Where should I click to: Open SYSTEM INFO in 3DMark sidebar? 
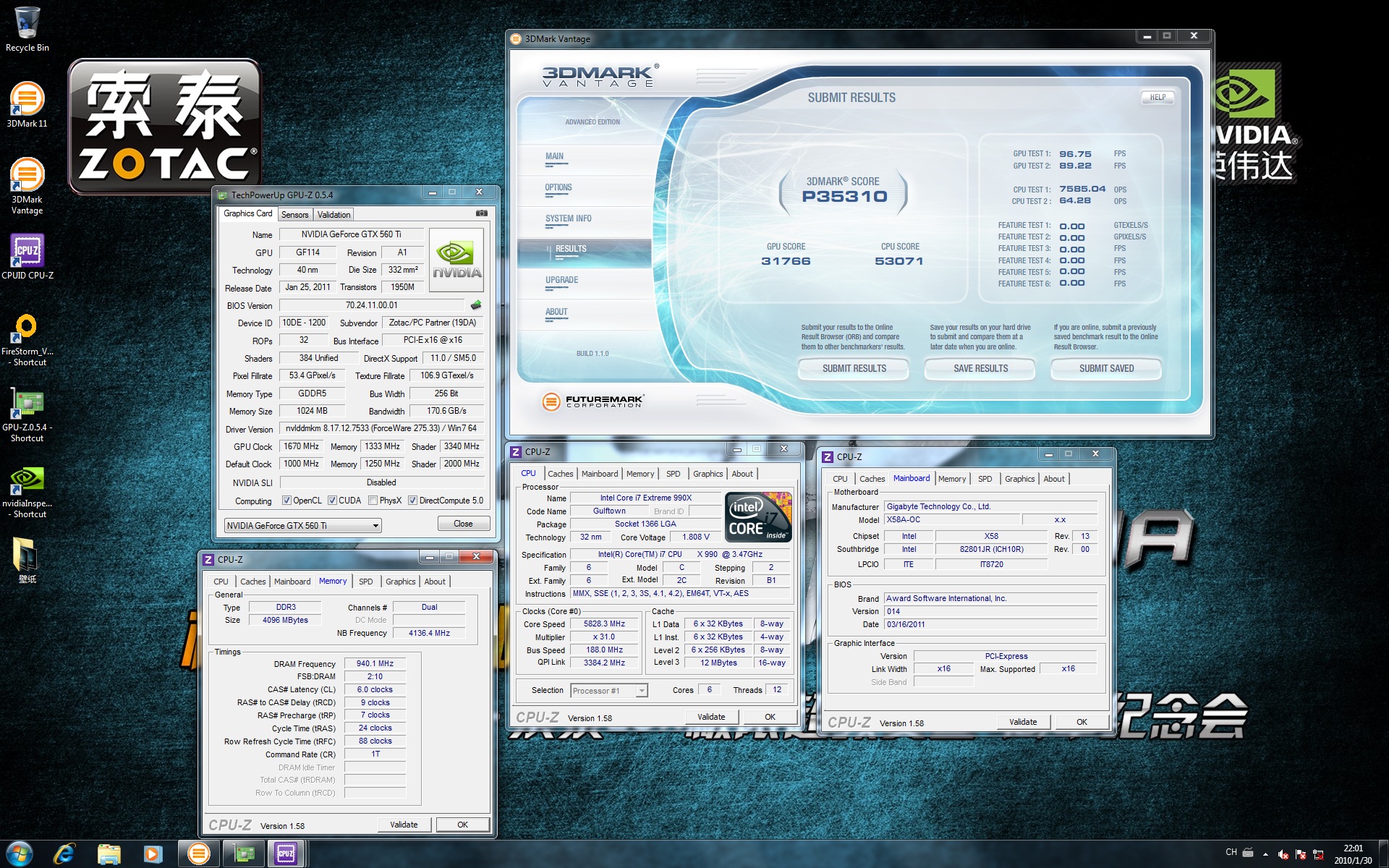tap(568, 218)
